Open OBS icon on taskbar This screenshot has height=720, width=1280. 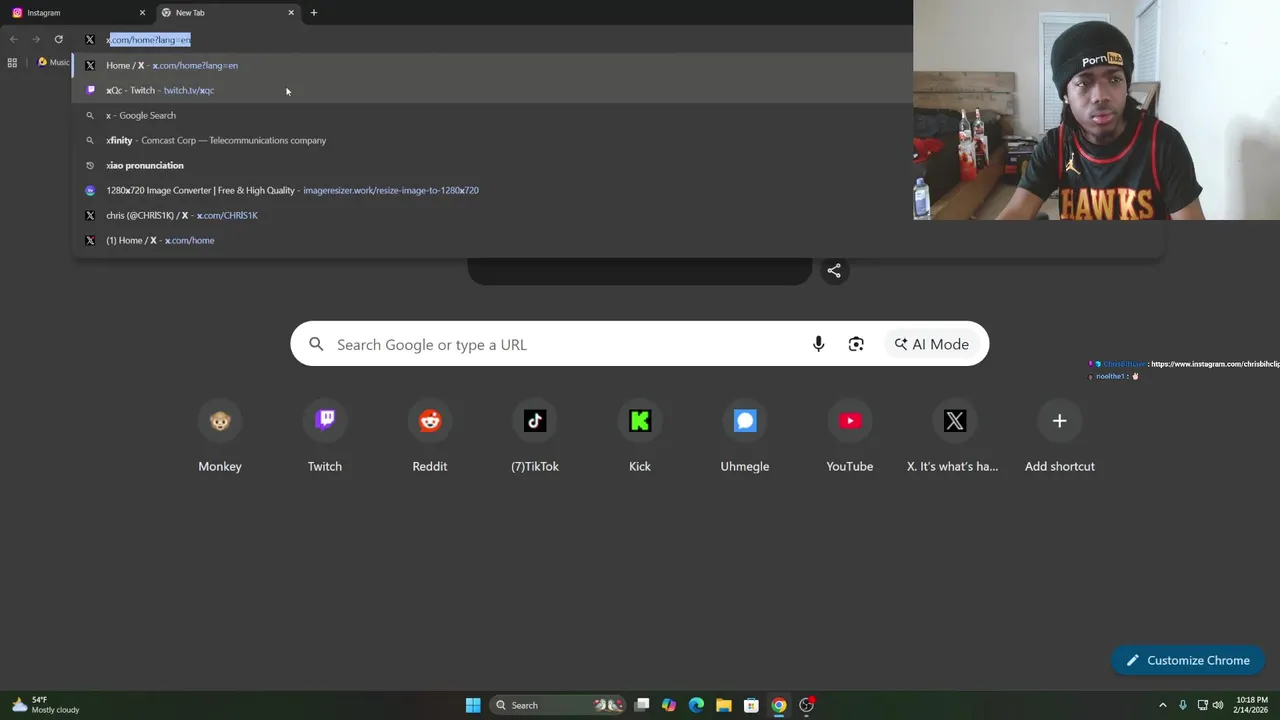pyautogui.click(x=806, y=705)
